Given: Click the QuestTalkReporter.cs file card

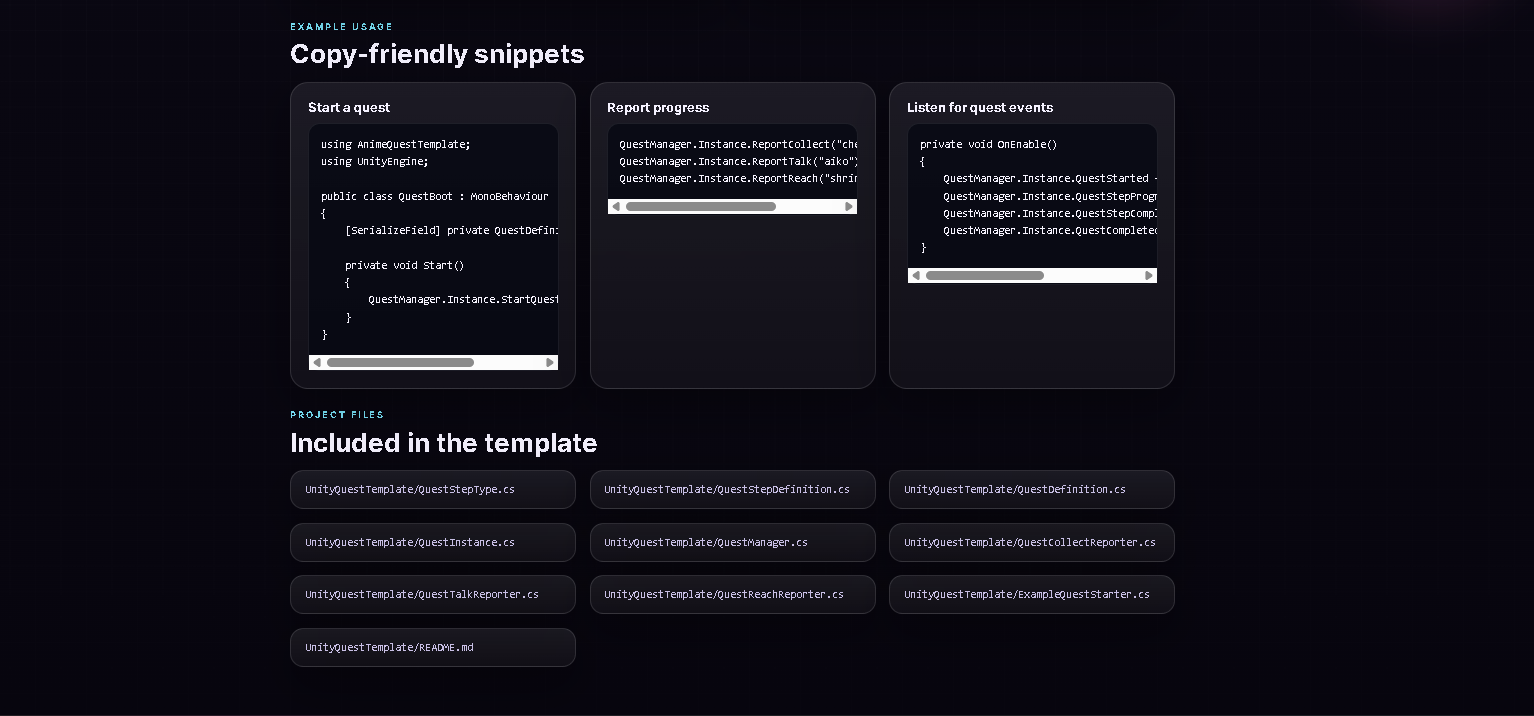Looking at the screenshot, I should (x=432, y=595).
